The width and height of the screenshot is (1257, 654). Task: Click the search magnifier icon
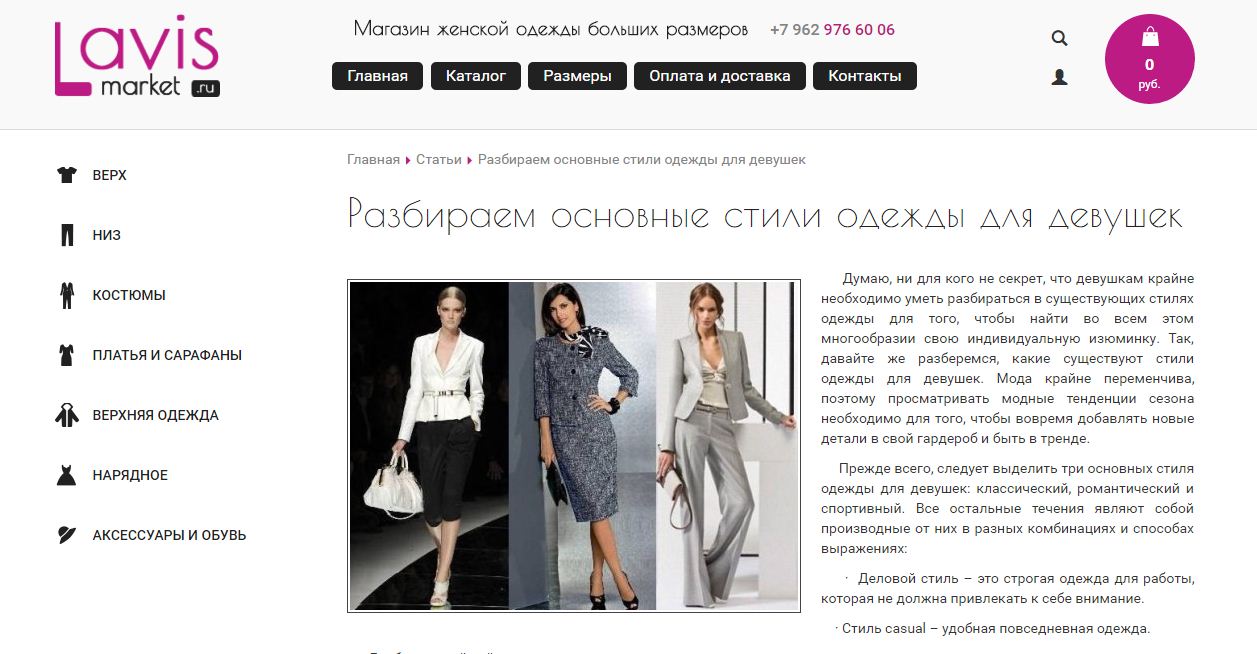click(x=1059, y=39)
